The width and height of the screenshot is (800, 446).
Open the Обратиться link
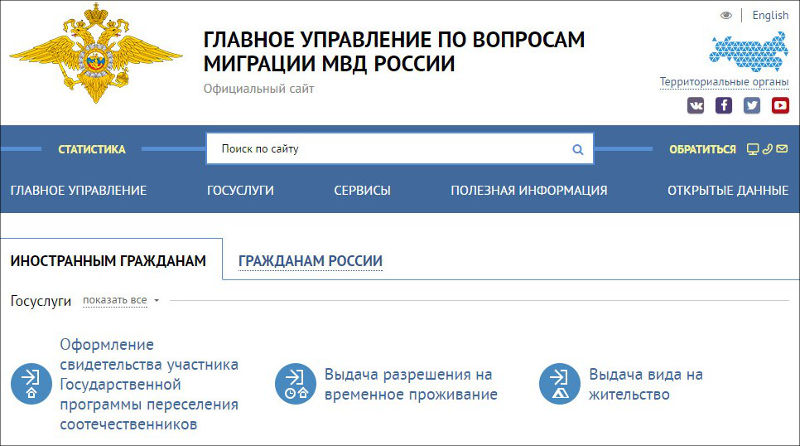click(703, 150)
